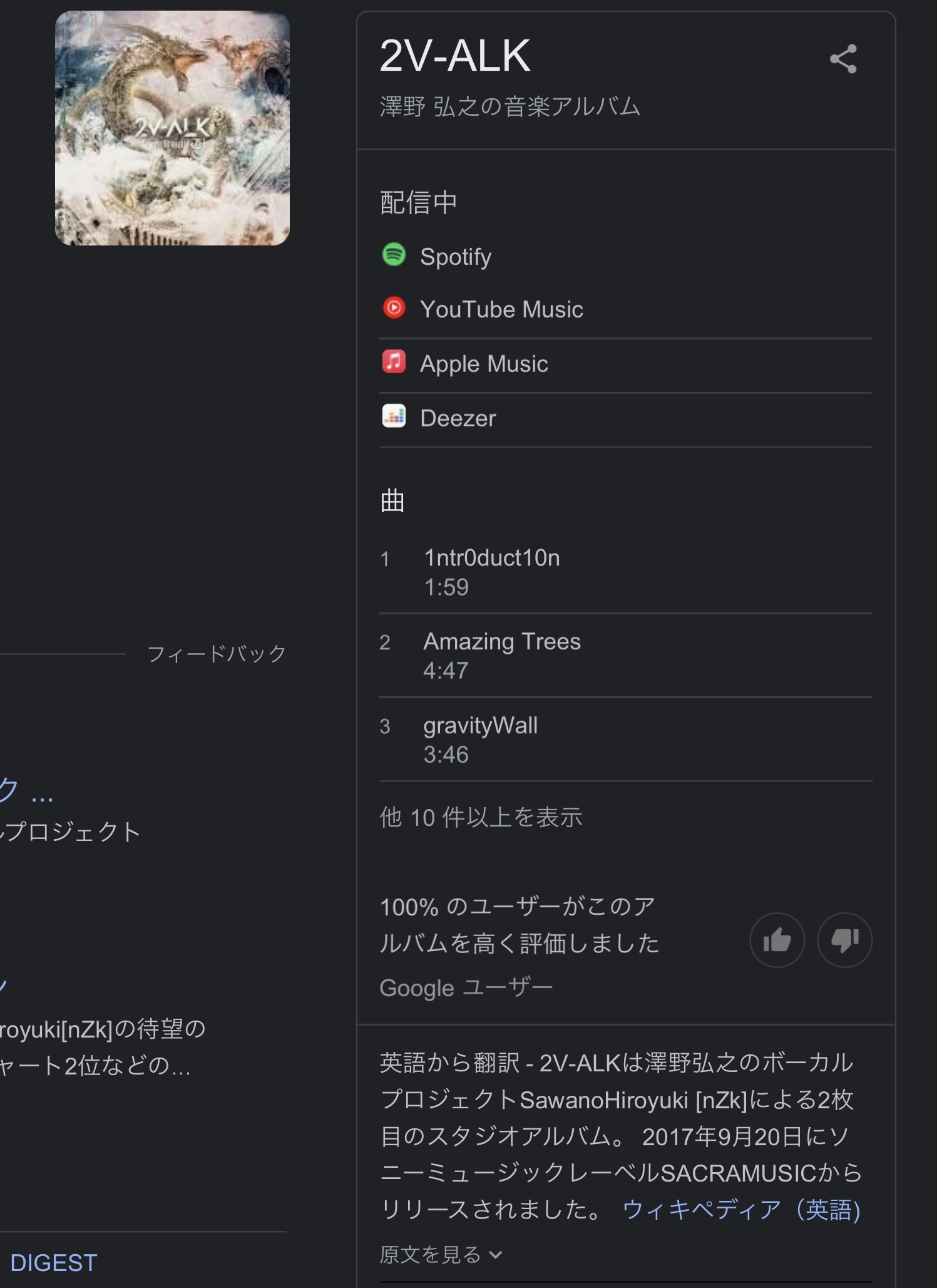
Task: Select the song gravityWall
Action: tap(480, 726)
